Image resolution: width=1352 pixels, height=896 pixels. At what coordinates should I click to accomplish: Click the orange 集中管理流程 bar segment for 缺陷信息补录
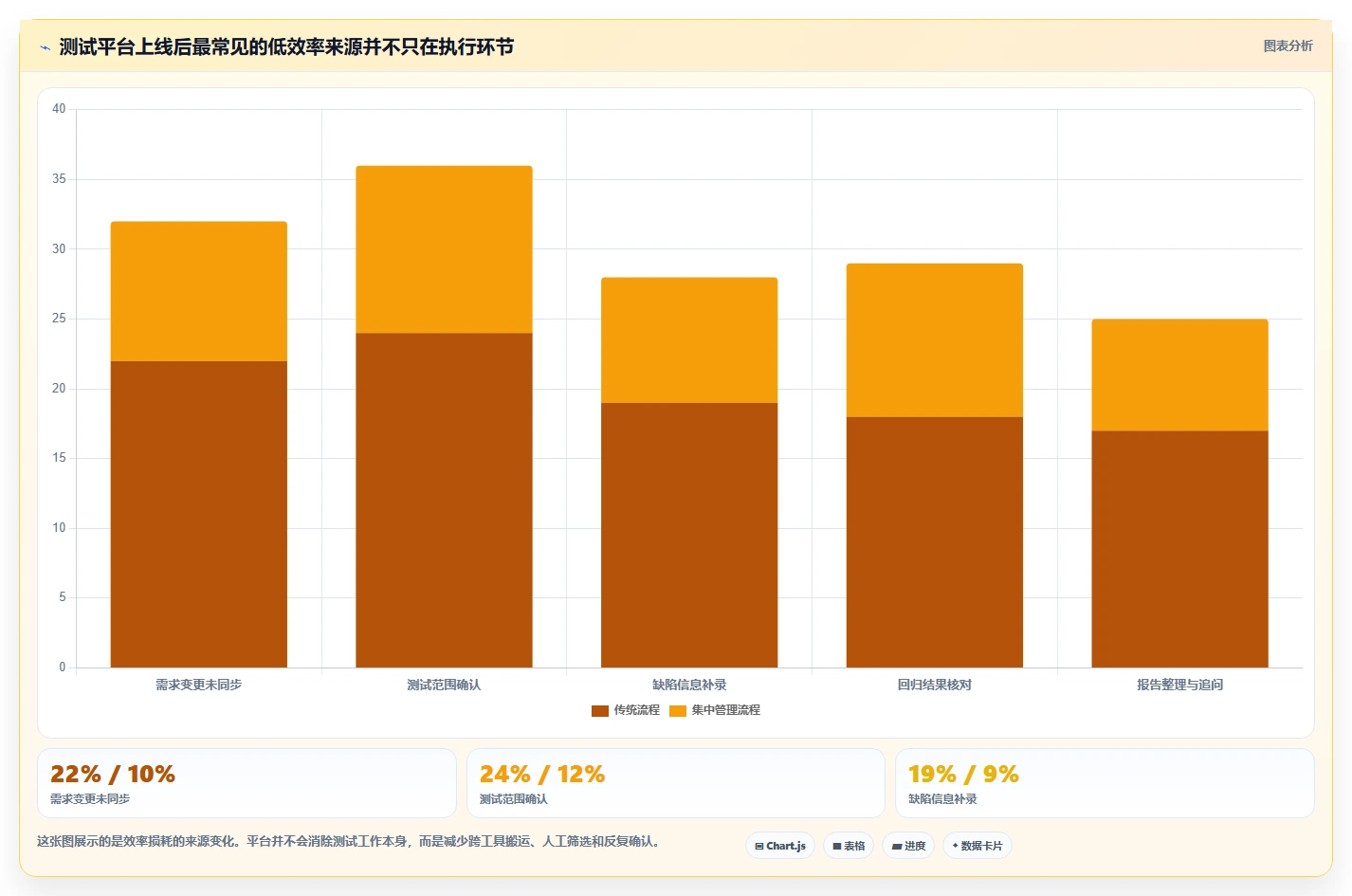click(689, 340)
